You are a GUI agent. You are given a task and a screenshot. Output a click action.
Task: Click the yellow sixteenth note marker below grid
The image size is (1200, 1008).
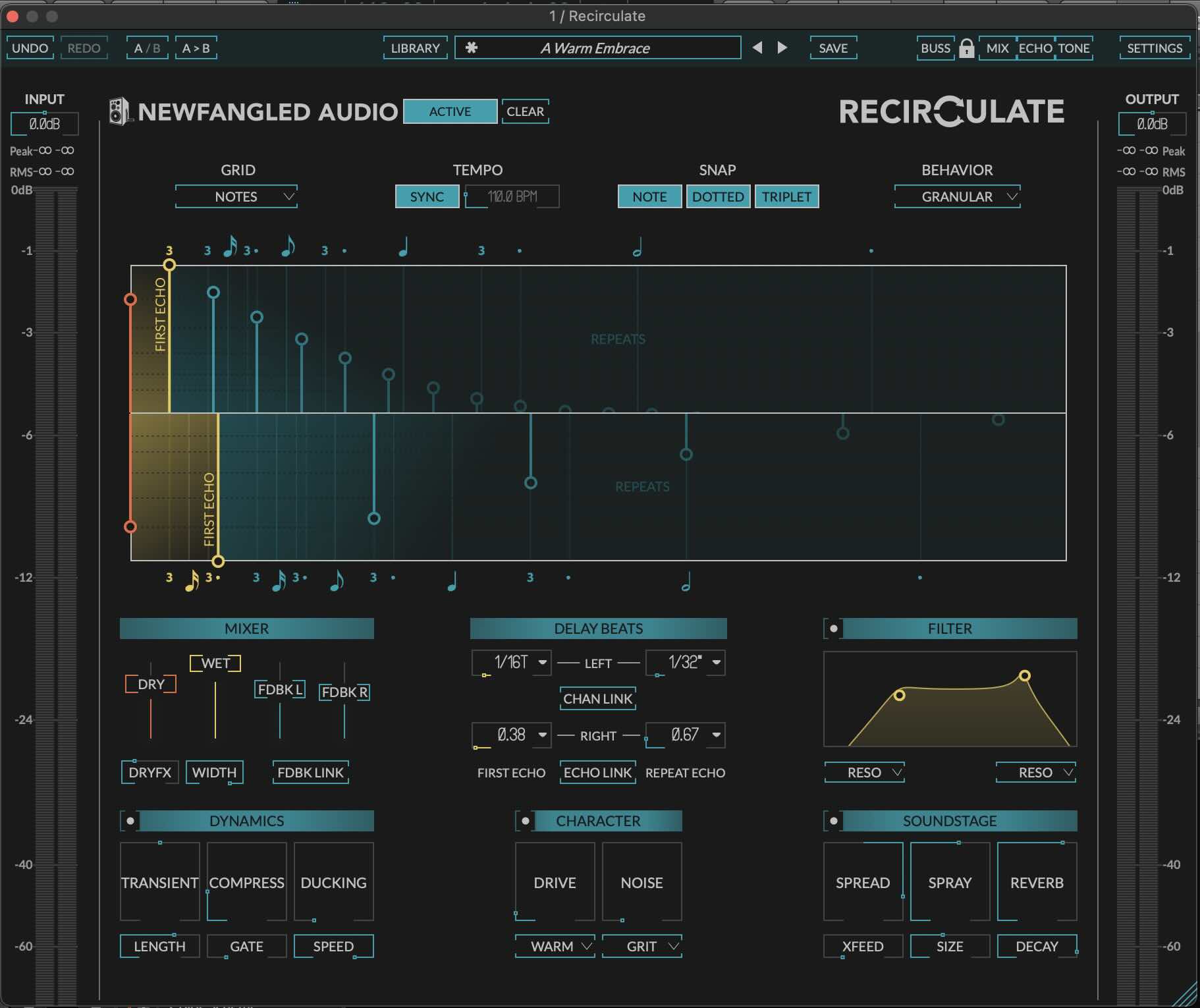point(191,581)
